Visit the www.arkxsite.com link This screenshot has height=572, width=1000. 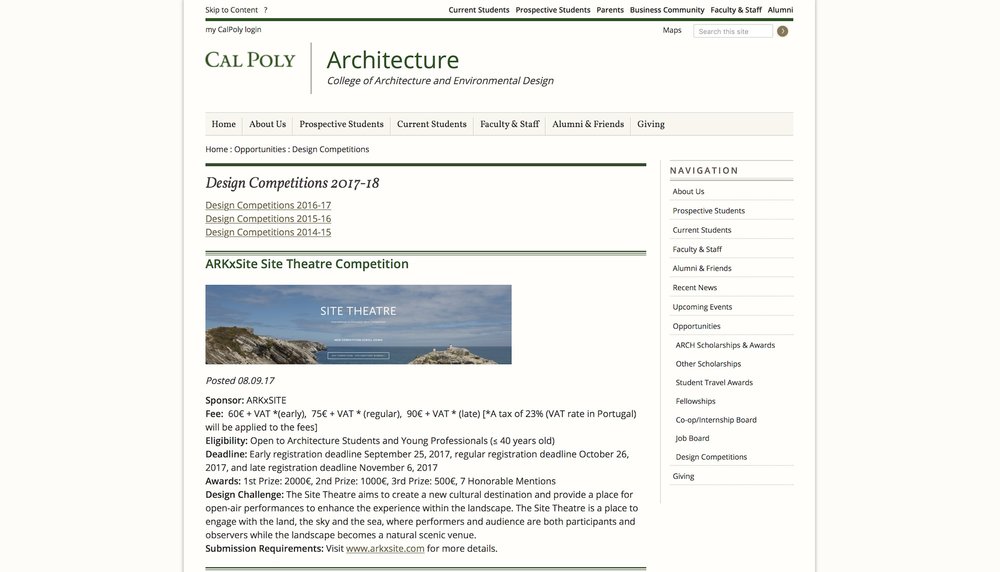pyautogui.click(x=385, y=548)
